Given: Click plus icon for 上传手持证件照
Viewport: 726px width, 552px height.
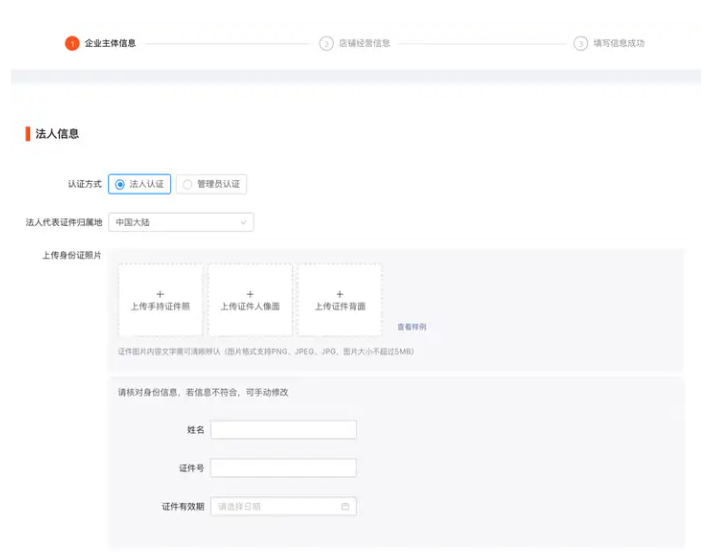Looking at the screenshot, I should coord(160,294).
